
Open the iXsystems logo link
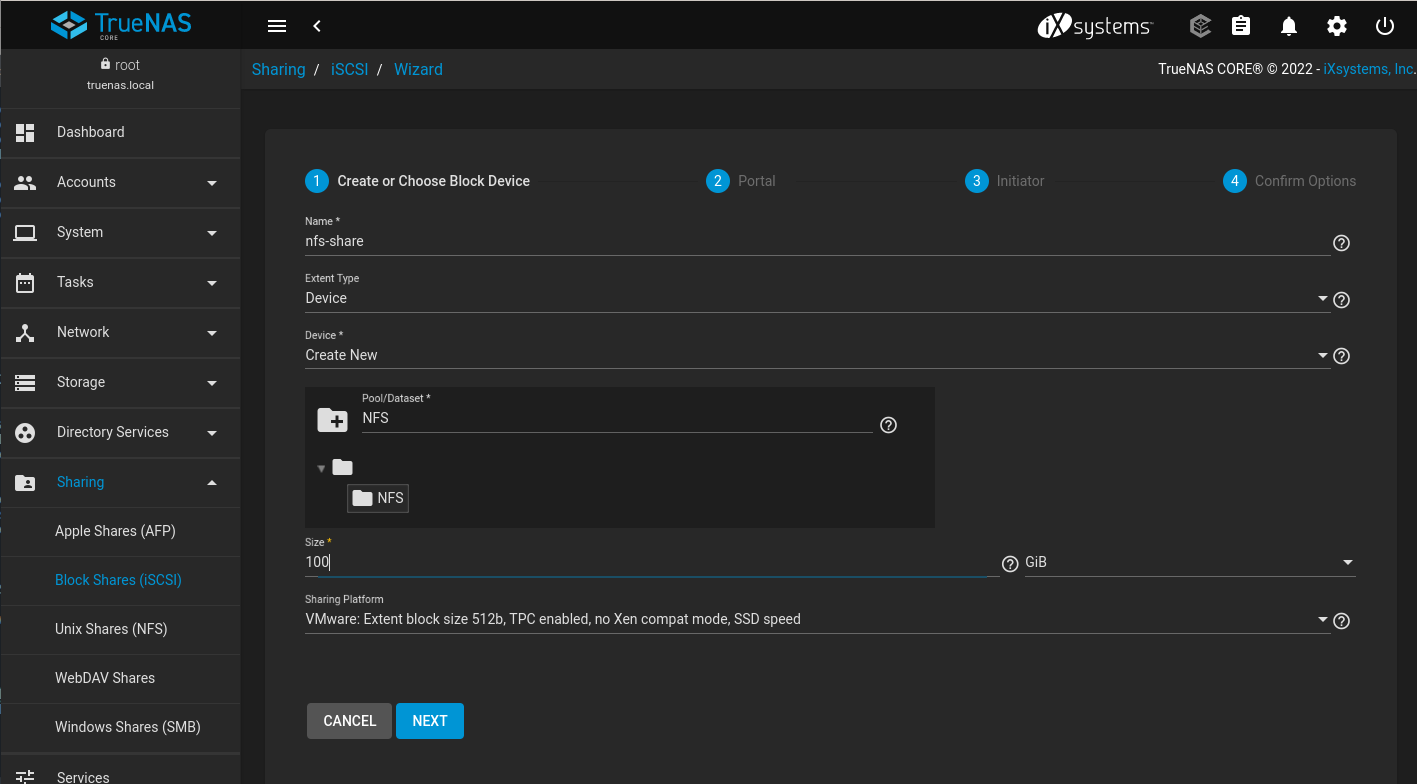click(1095, 26)
